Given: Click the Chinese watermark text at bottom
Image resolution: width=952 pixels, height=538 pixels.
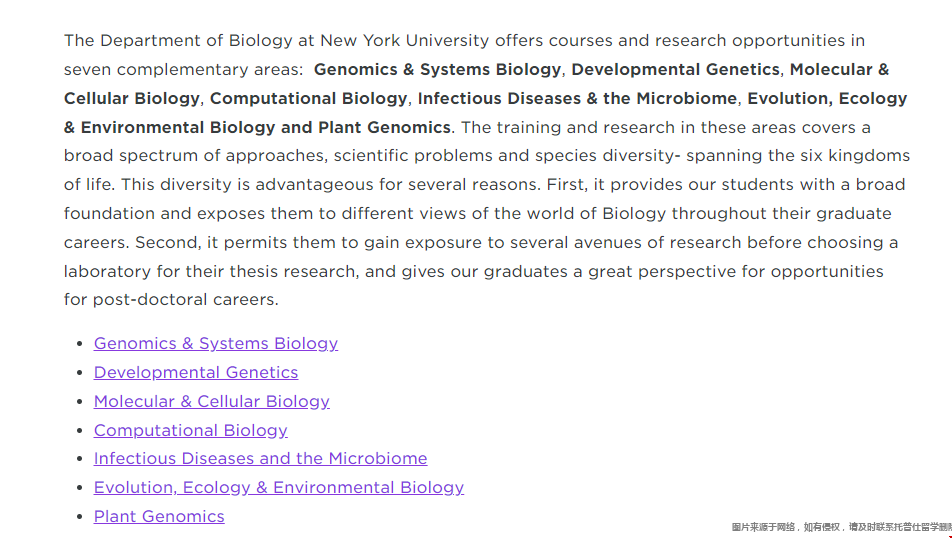Looking at the screenshot, I should 842,527.
